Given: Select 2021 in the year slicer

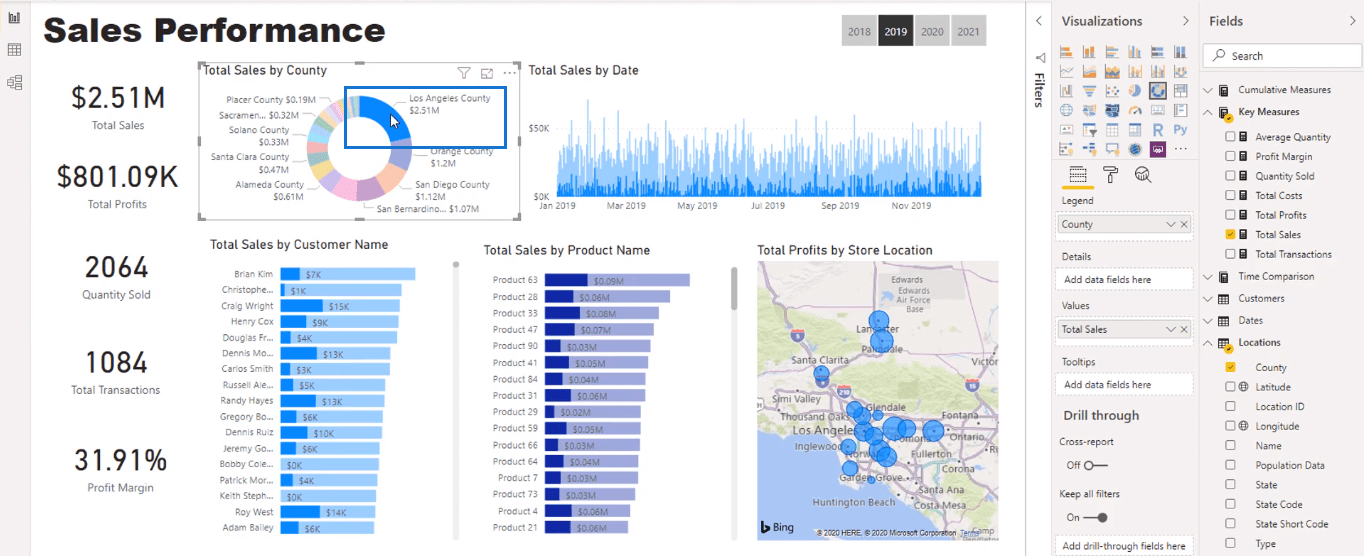Looking at the screenshot, I should tap(968, 32).
